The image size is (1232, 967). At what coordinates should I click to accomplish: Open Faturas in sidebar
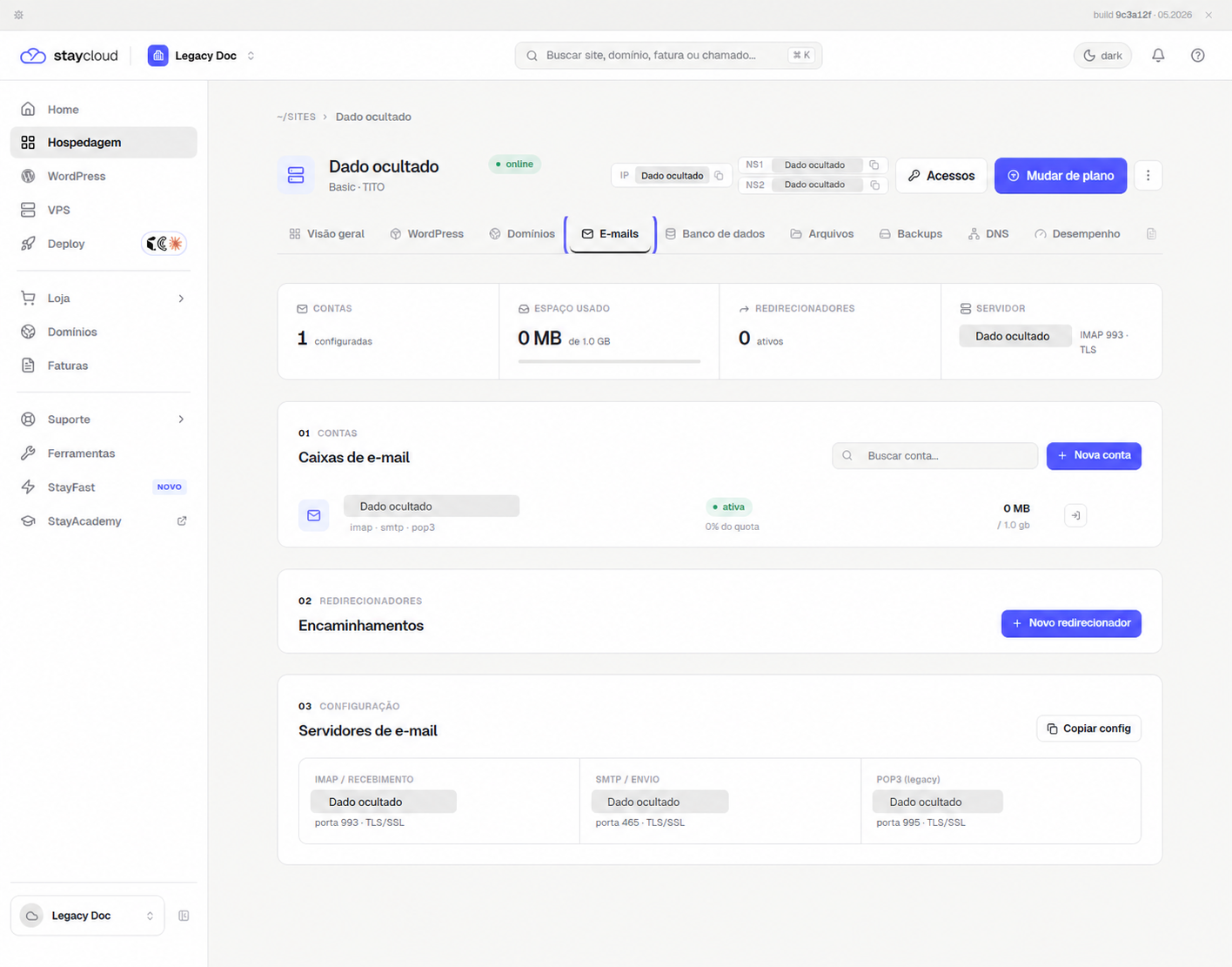click(104, 366)
